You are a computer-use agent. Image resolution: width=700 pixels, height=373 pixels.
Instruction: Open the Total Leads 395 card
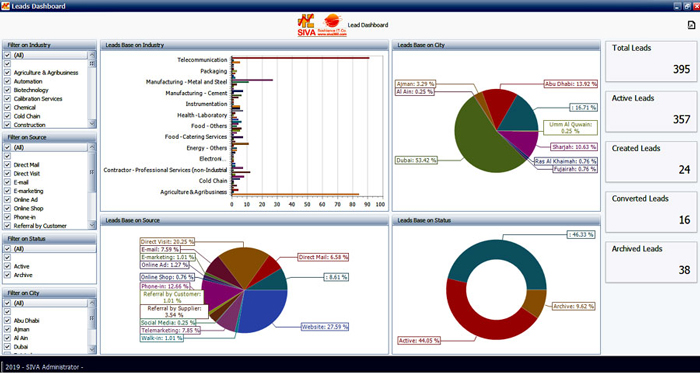pos(651,62)
